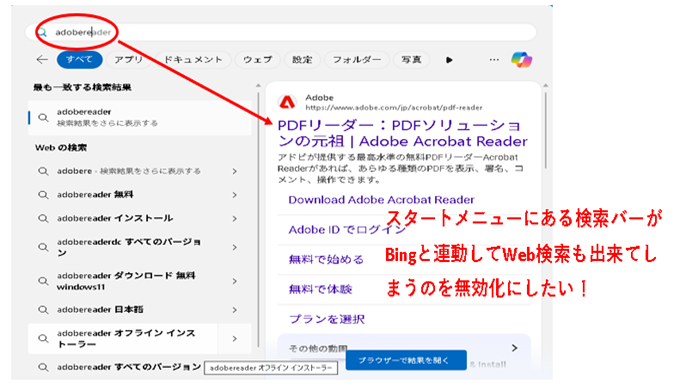This screenshot has height=390, width=680.
Task: Open the adobe.com/jp/acrobat/pdf-reader URL
Action: click(394, 108)
